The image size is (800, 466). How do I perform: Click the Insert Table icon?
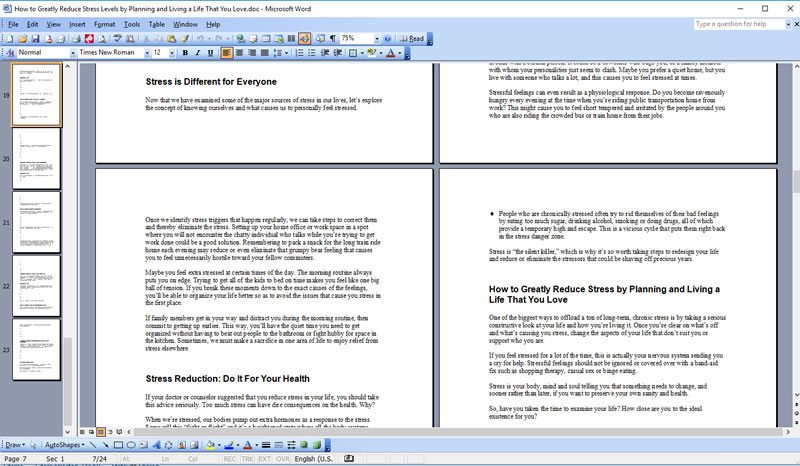(266, 39)
